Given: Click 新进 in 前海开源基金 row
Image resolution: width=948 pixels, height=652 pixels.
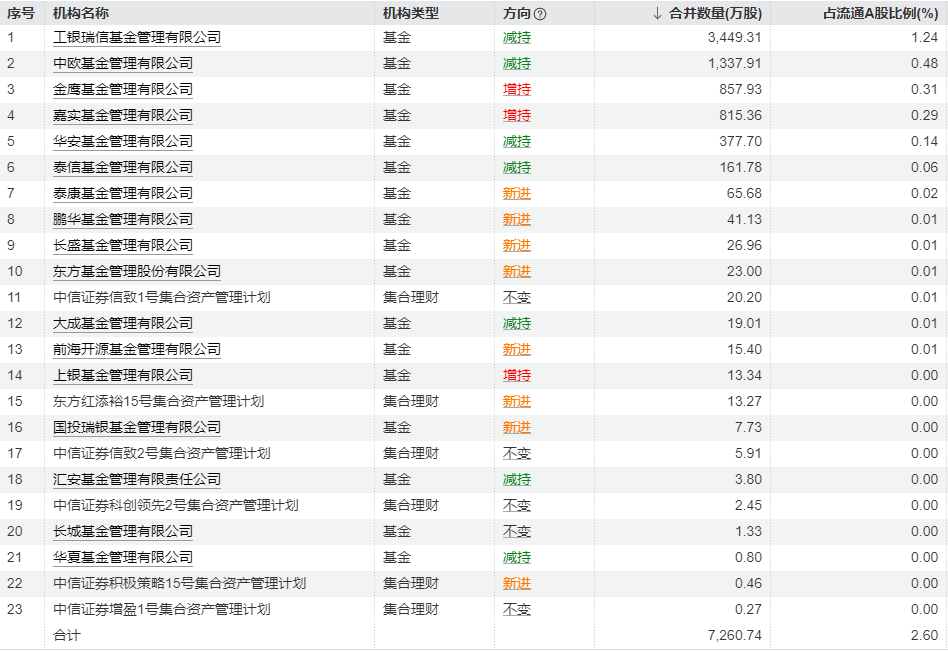Looking at the screenshot, I should pos(517,350).
